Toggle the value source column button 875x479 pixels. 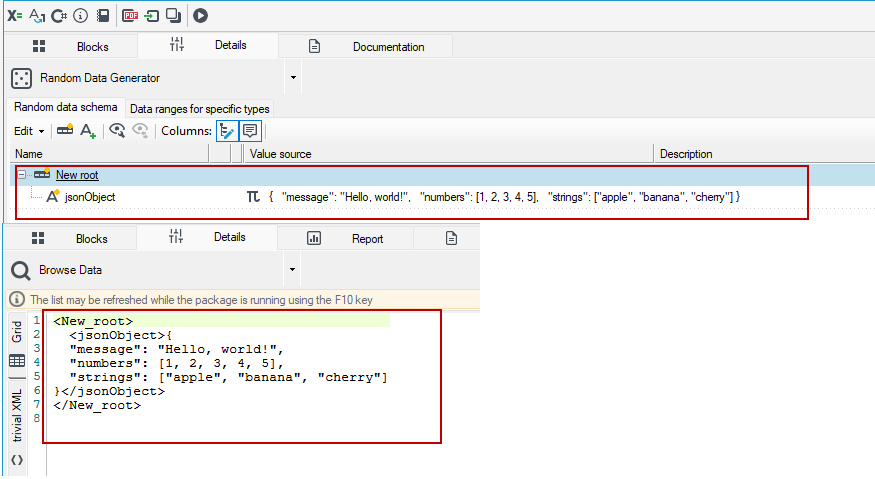pos(227,131)
